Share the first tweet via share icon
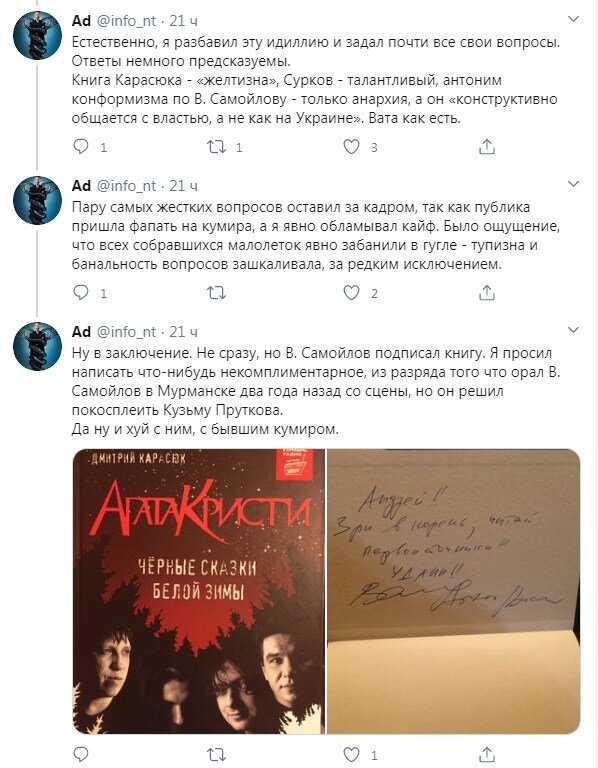Viewport: 598px width, 768px height. pos(486,147)
